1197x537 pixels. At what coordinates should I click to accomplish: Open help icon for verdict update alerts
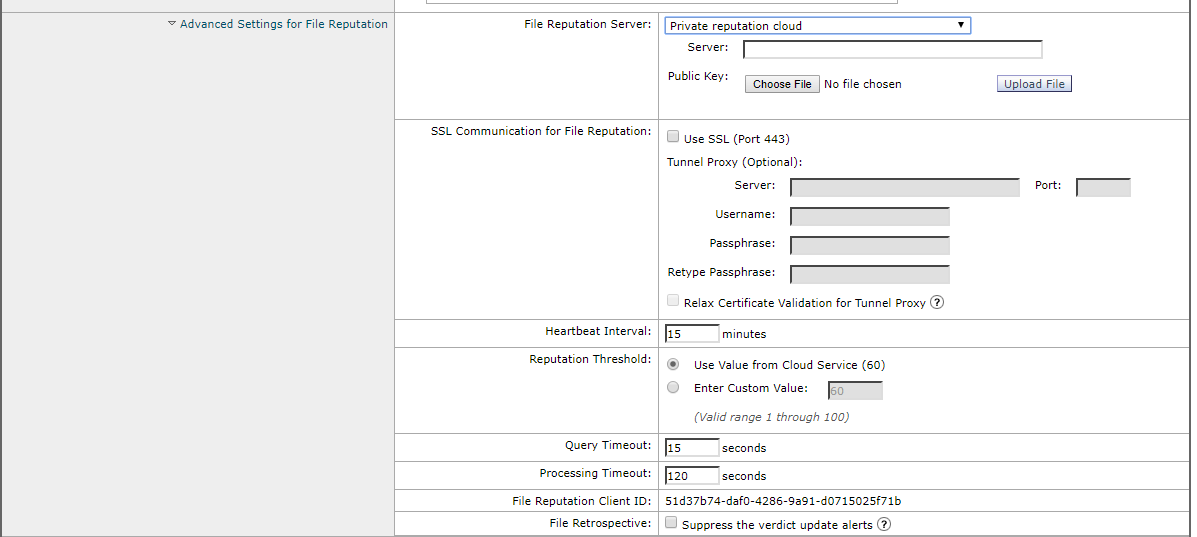coord(884,524)
